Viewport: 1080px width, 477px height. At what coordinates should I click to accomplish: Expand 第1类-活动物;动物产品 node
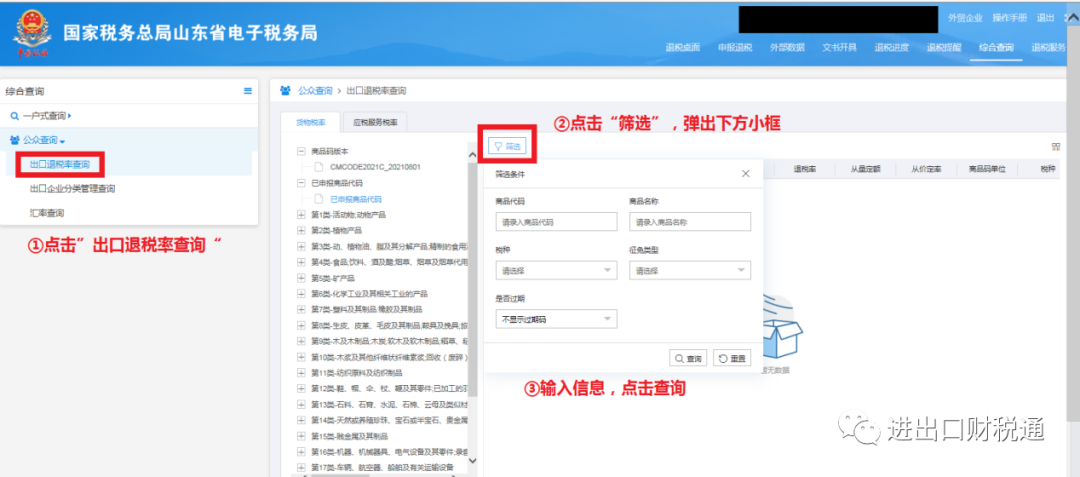300,215
